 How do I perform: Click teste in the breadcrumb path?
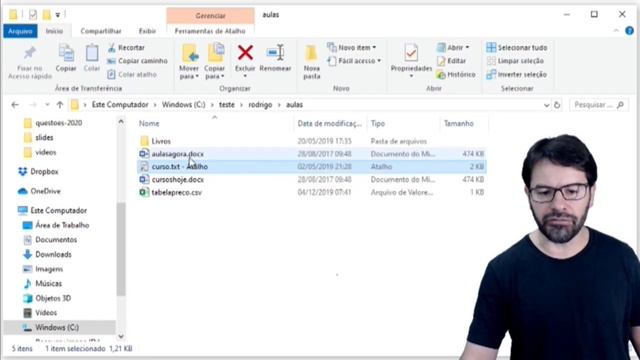click(x=227, y=105)
